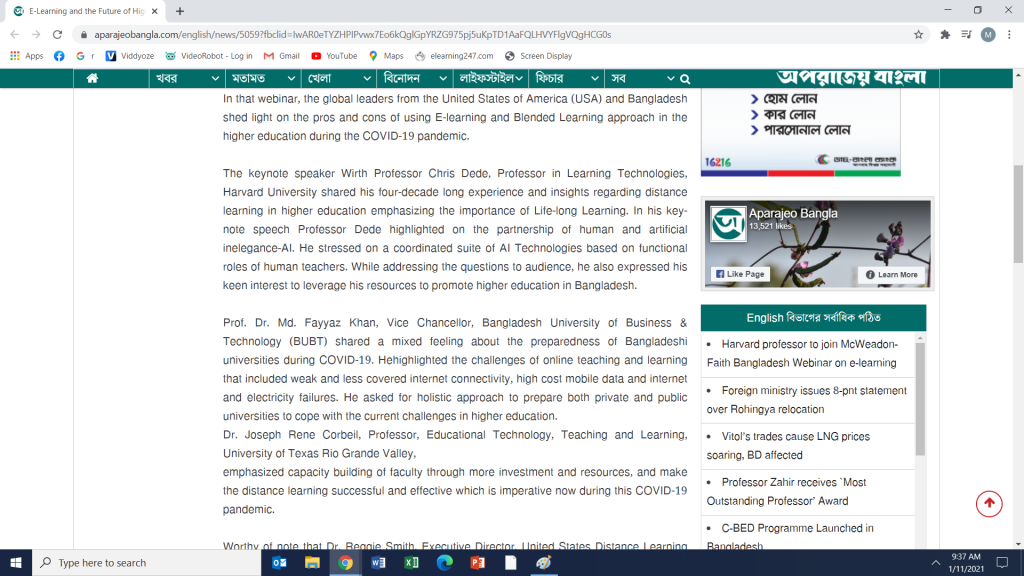Open Professor Zahir Most Outstanding Professor article
1024x576 pixels.
[x=786, y=491]
